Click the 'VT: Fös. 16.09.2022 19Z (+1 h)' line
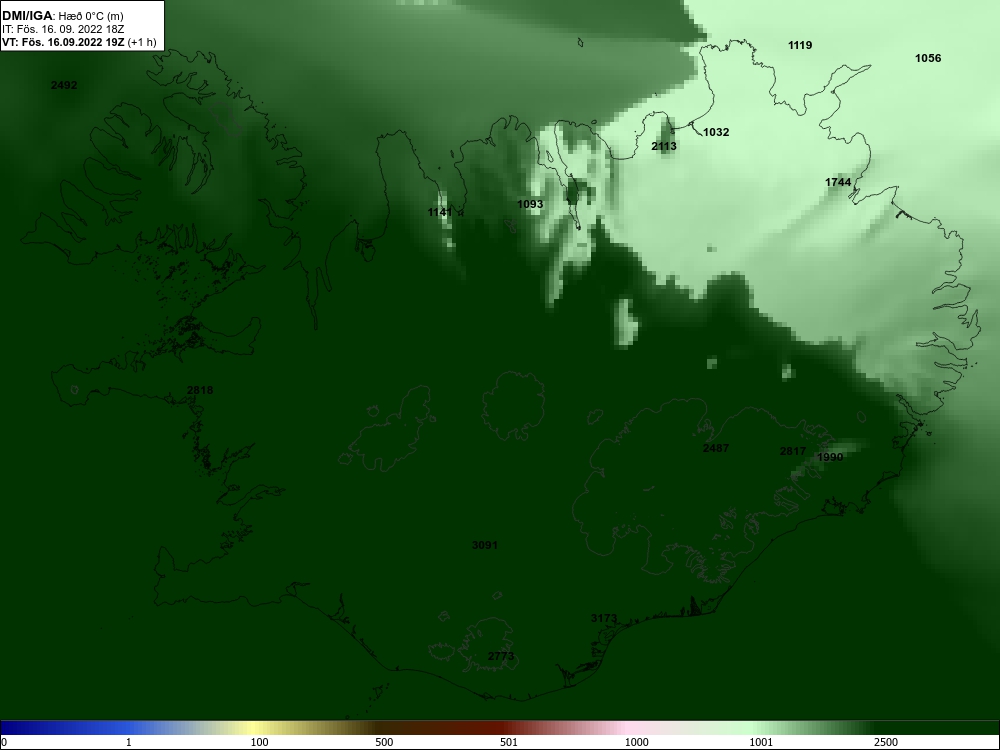The image size is (1000, 750). (79, 43)
